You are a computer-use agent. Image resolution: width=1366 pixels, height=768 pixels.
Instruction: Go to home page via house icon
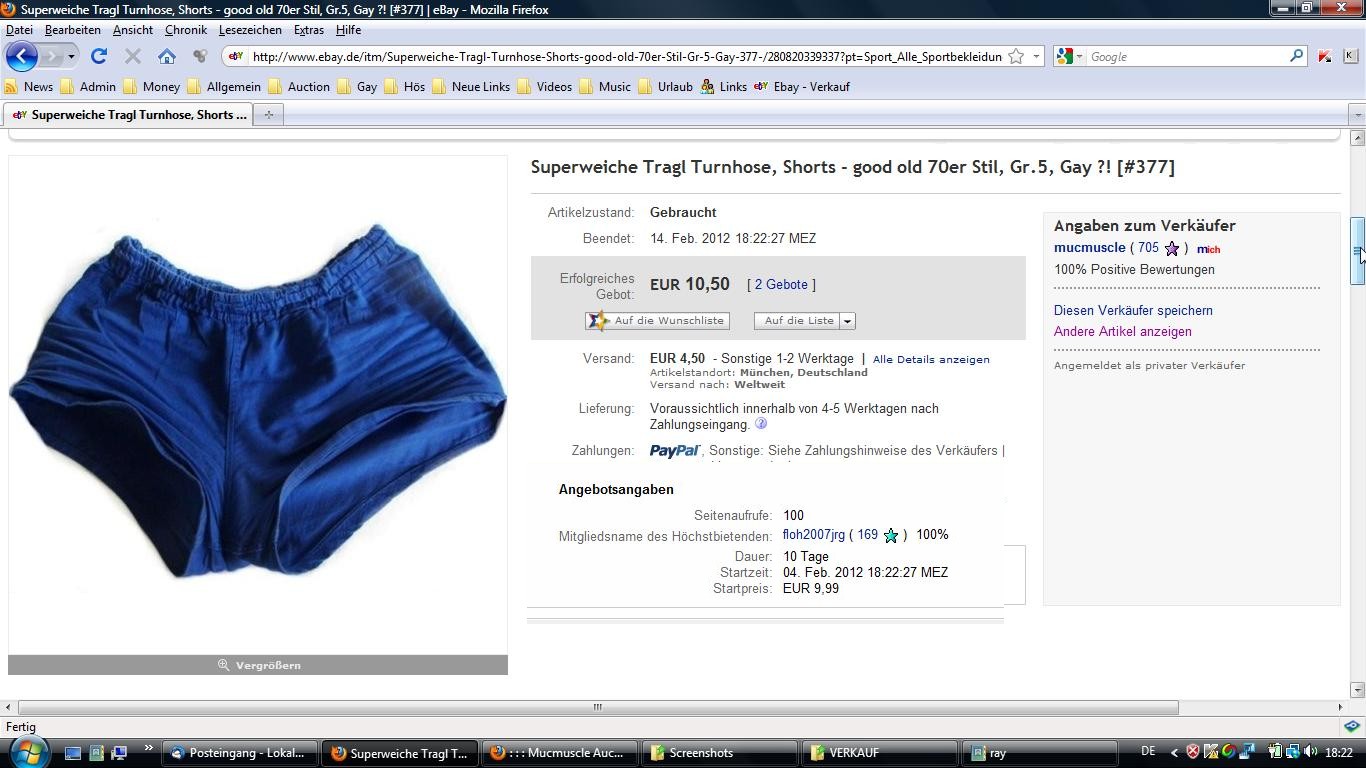(x=167, y=56)
